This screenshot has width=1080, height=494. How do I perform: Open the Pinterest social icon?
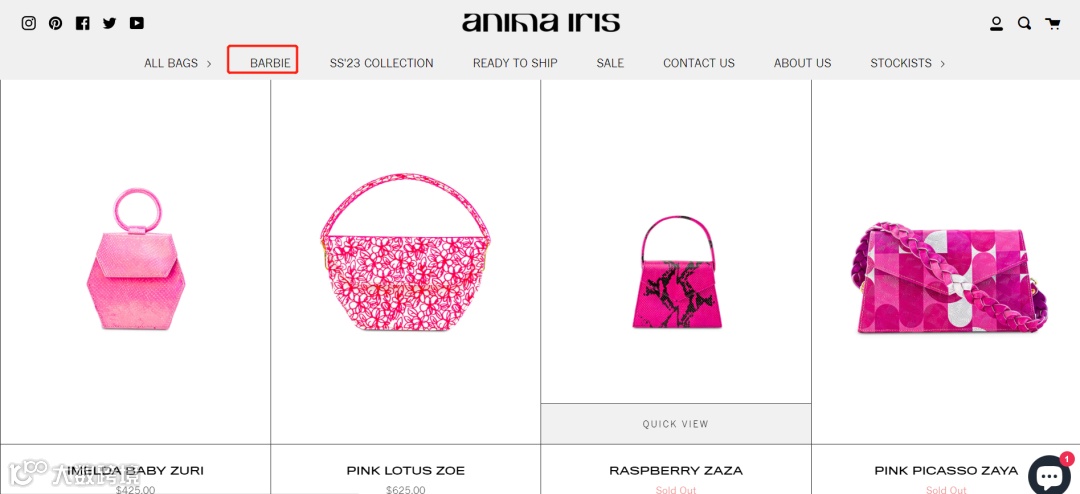pos(55,23)
